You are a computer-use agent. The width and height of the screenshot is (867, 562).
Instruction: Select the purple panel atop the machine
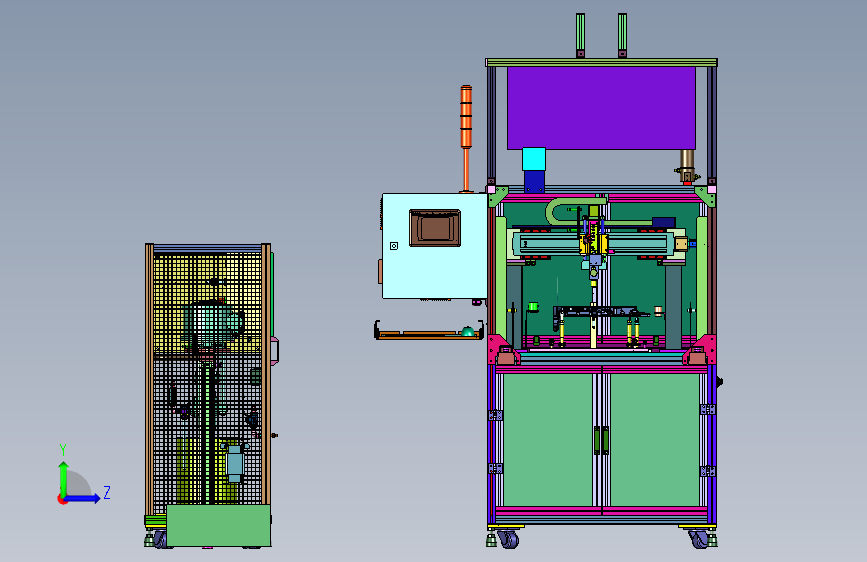601,108
